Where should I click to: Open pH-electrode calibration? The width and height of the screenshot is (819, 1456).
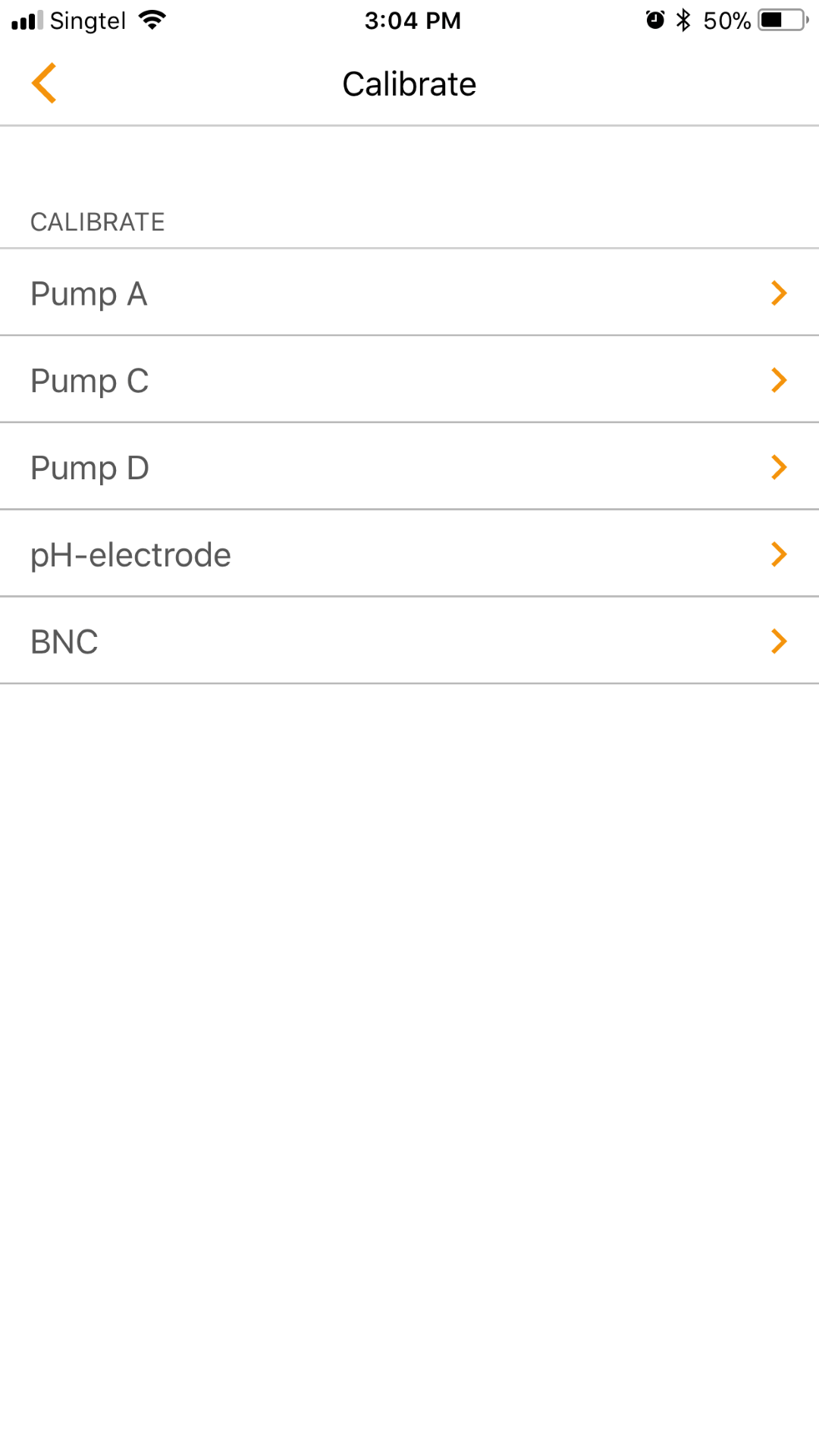point(130,555)
